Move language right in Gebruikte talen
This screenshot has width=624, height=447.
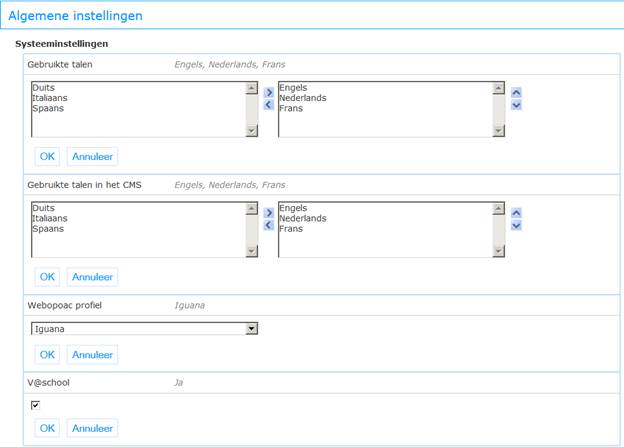coord(269,93)
